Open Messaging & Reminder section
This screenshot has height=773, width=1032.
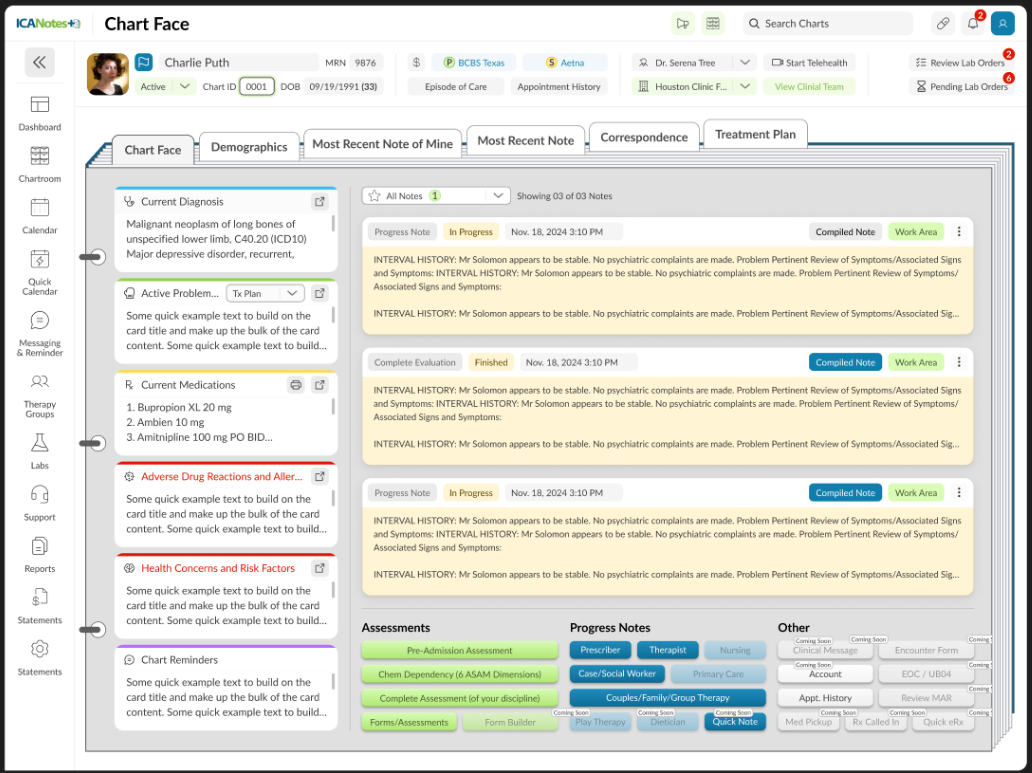coord(39,333)
